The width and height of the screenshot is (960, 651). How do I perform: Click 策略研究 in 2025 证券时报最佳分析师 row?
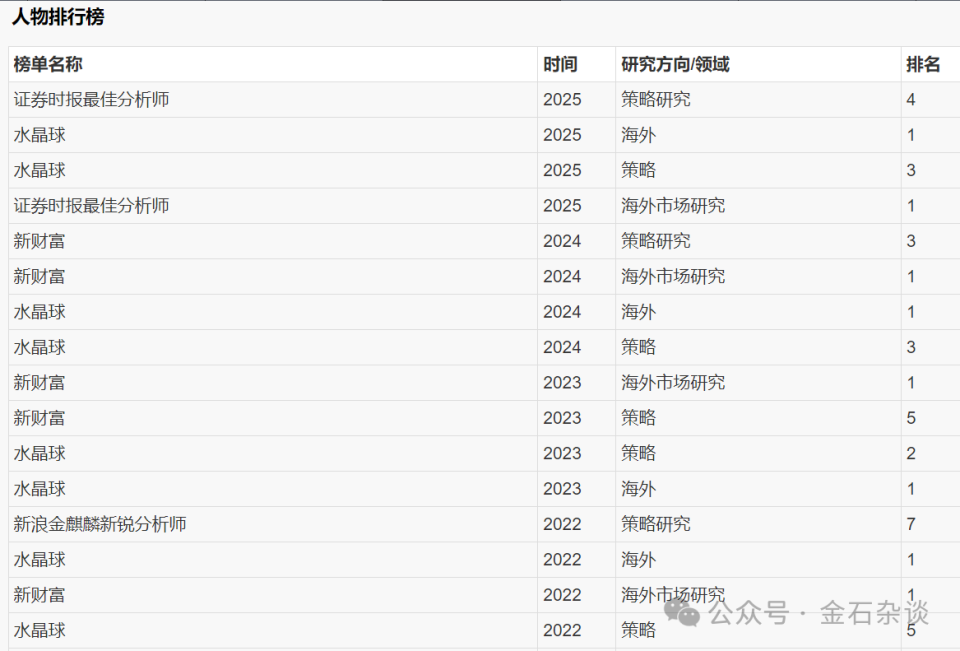click(x=656, y=100)
